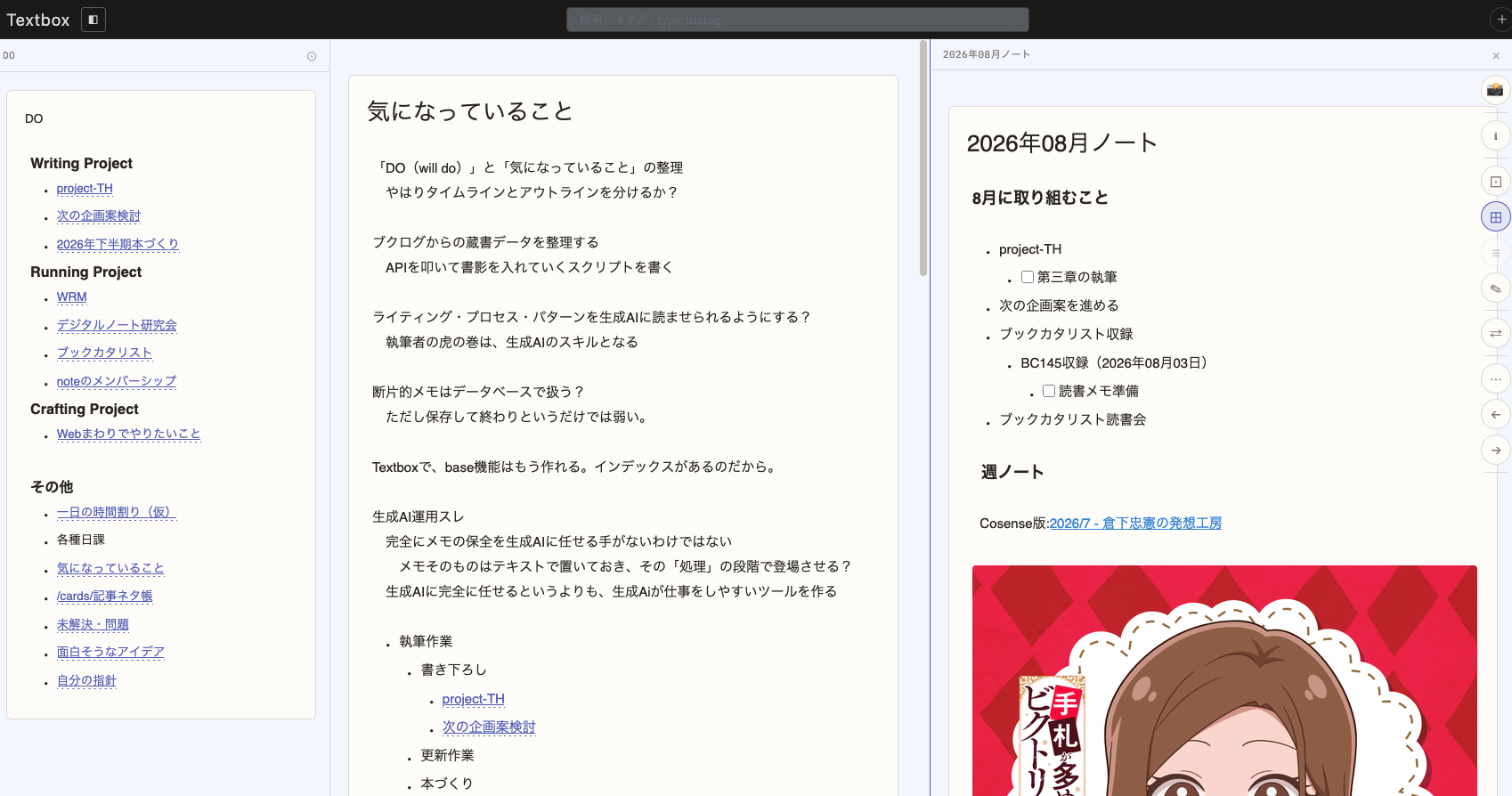Click the 更新作業 bullet item
1512x796 pixels.
point(447,755)
